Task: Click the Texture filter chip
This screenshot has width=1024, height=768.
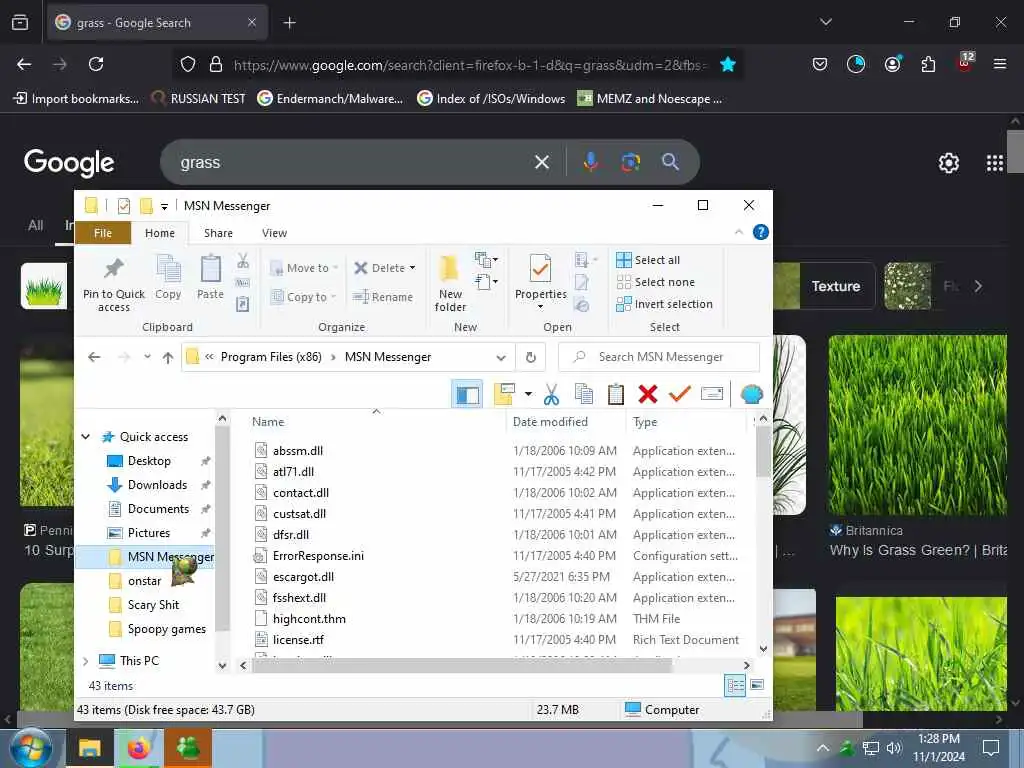Action: click(x=824, y=286)
